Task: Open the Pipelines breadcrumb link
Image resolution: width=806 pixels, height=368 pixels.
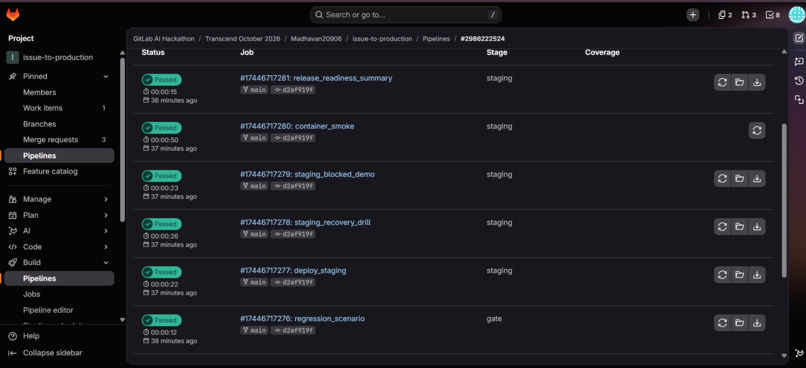Action: (436, 39)
